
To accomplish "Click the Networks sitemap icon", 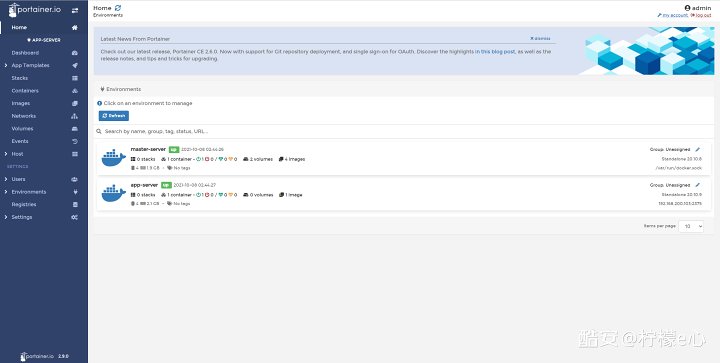I will [74, 116].
